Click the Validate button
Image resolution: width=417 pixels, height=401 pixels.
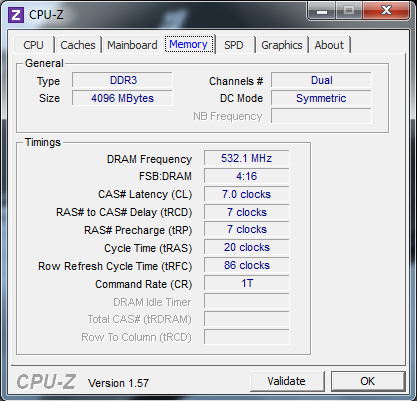pyautogui.click(x=287, y=381)
